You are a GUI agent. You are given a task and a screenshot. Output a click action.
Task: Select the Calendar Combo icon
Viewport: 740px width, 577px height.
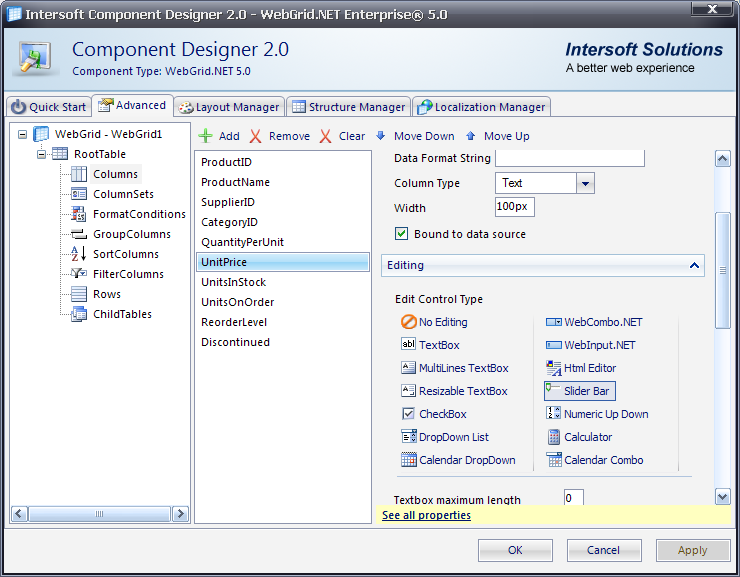pyautogui.click(x=554, y=460)
